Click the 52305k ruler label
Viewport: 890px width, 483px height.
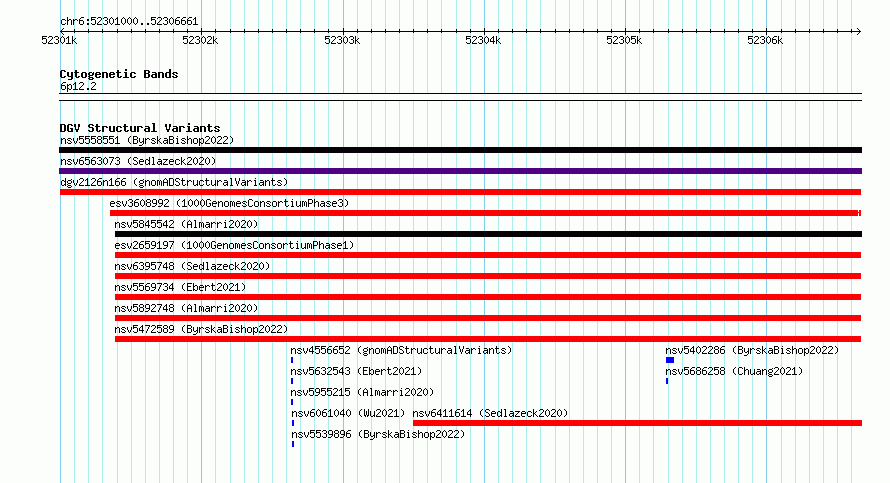click(624, 40)
